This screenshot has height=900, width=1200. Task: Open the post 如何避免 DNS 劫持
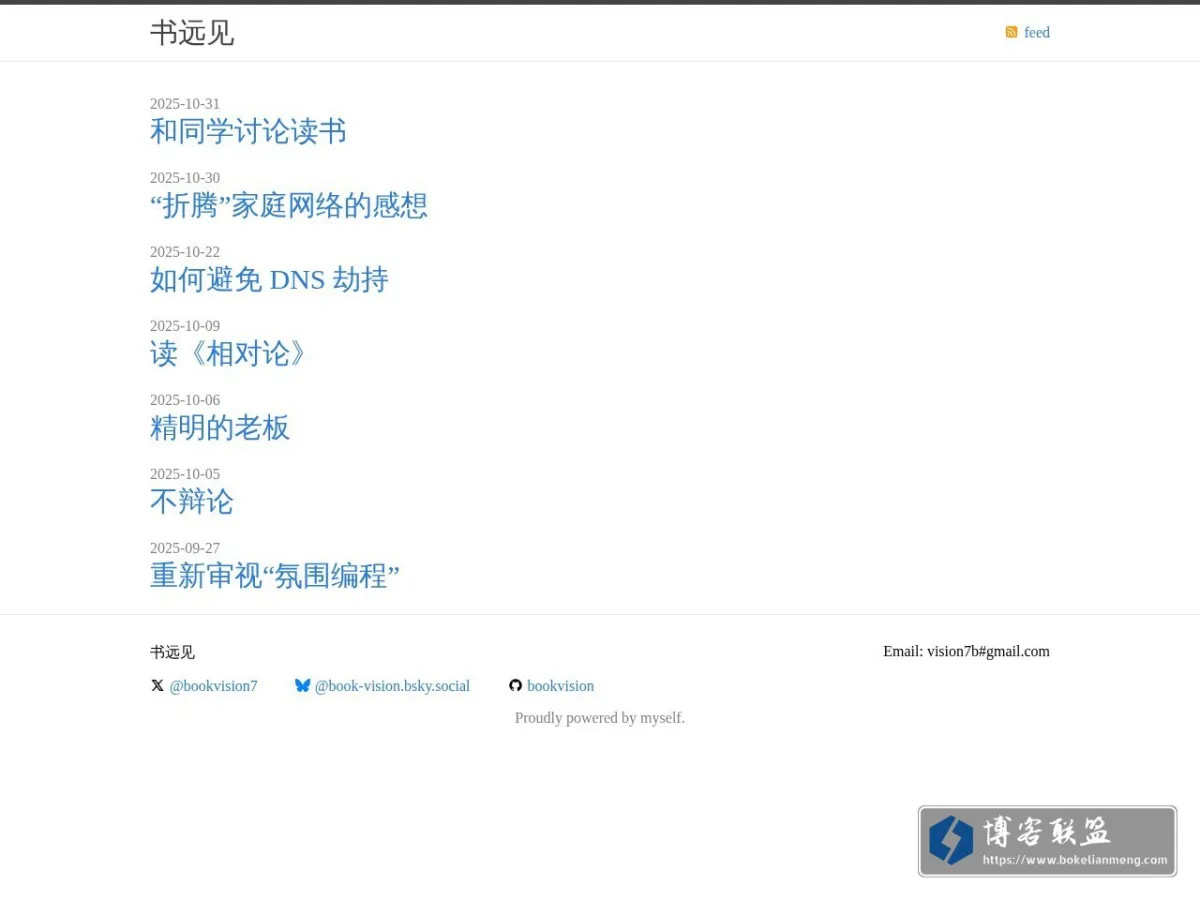(269, 279)
